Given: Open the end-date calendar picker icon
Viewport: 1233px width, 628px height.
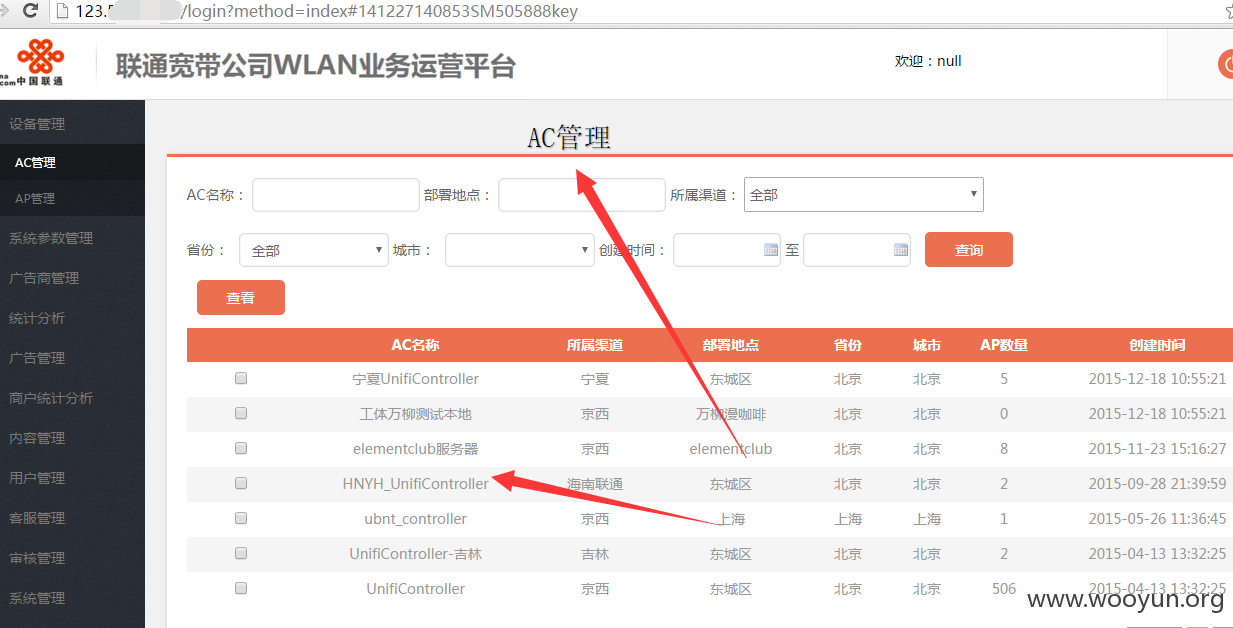Looking at the screenshot, I should (x=901, y=250).
